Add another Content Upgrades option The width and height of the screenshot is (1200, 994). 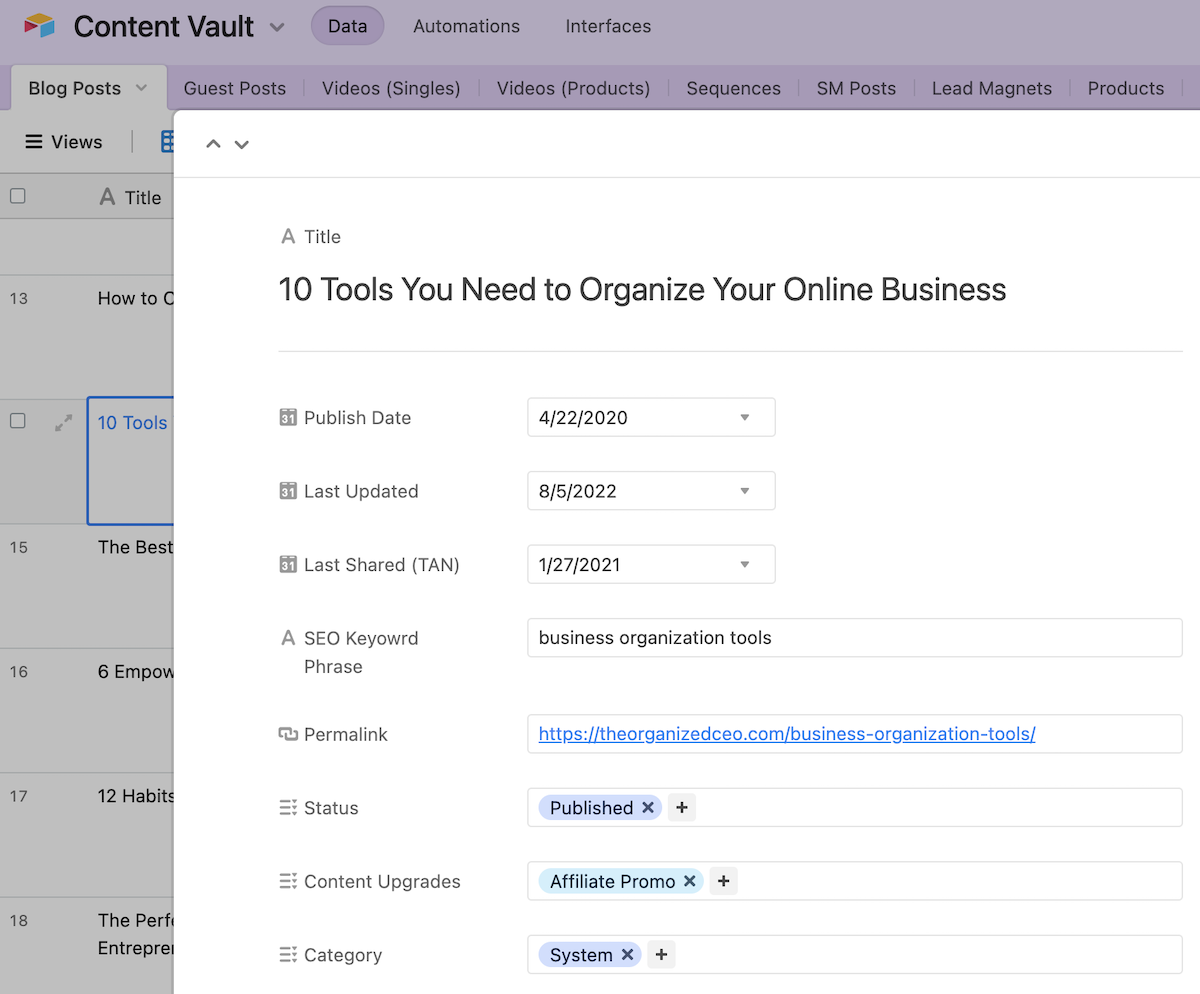coord(724,881)
